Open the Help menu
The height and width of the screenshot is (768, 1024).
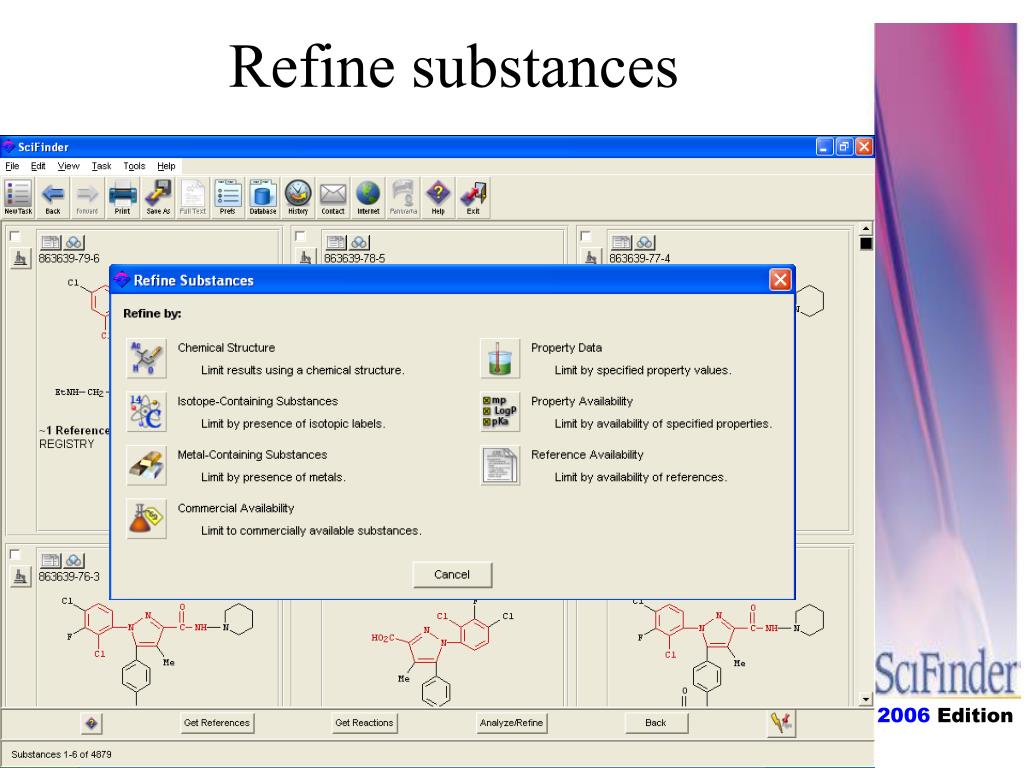[x=166, y=166]
